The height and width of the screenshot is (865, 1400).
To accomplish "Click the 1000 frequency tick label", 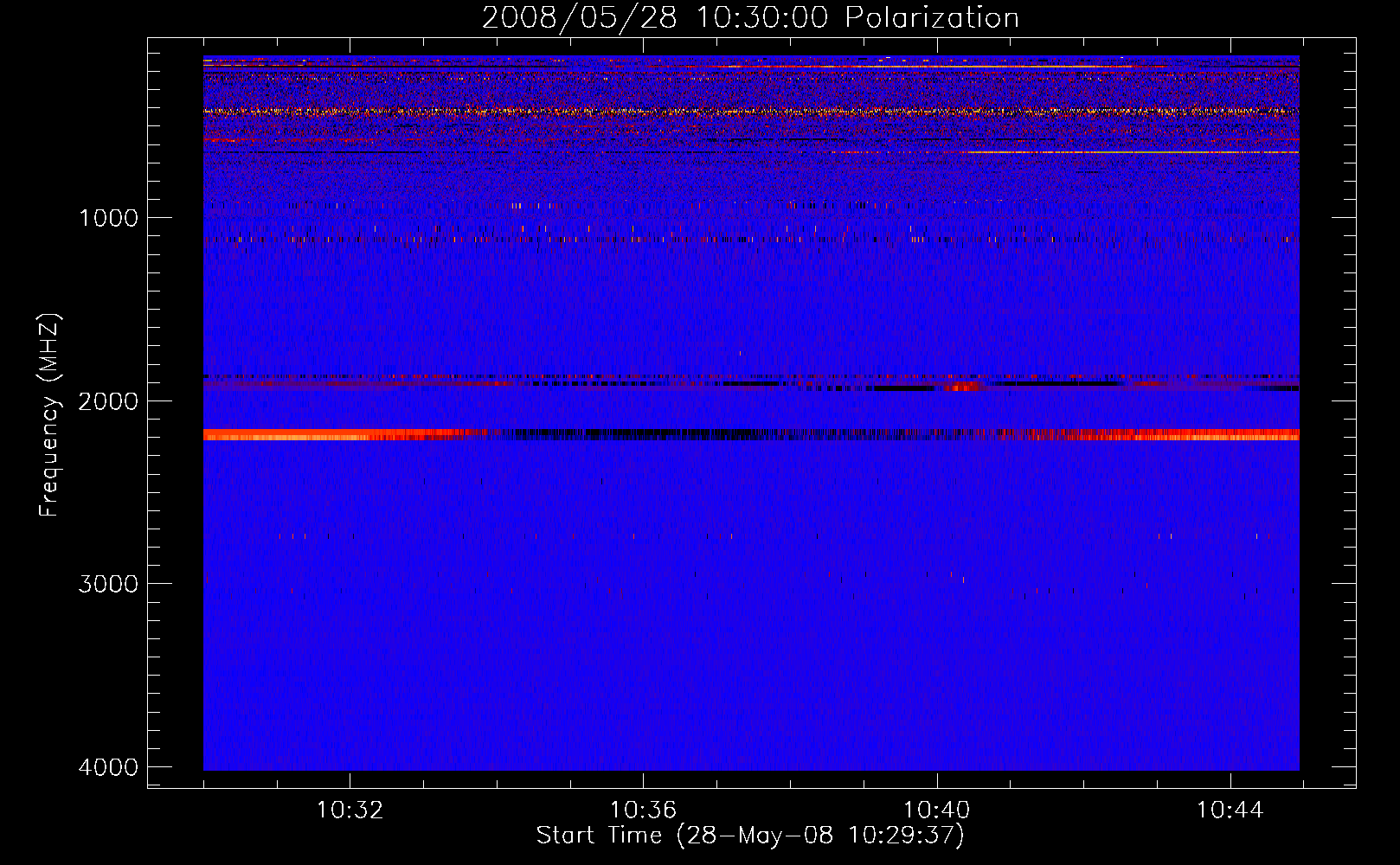I will pos(108,217).
